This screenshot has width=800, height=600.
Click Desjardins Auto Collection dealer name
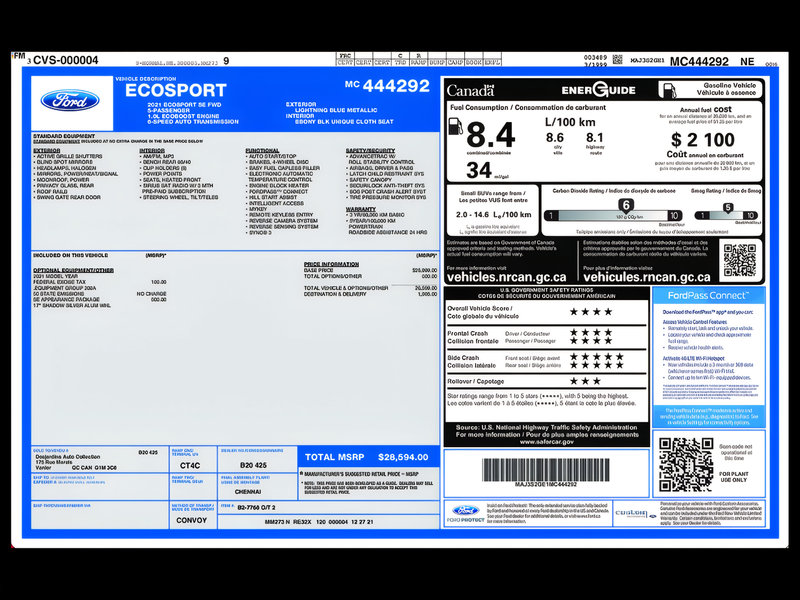point(68,457)
